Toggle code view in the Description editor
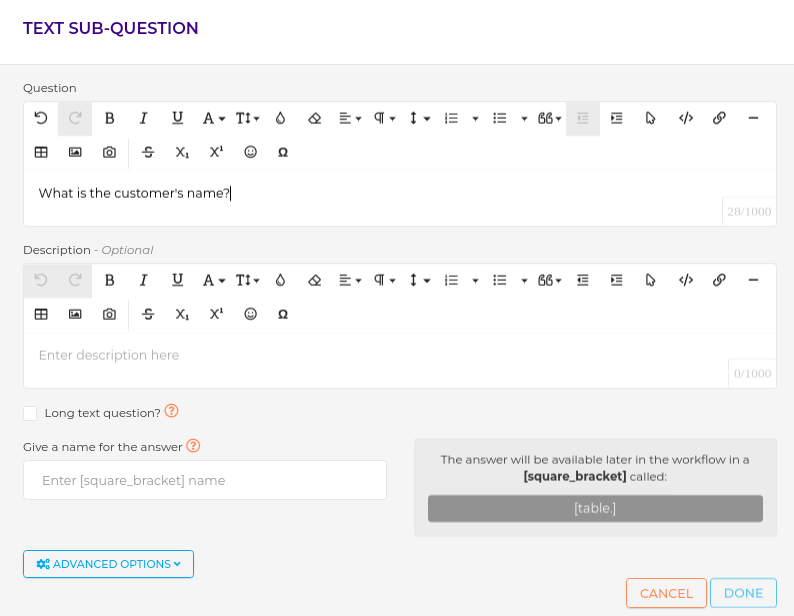The width and height of the screenshot is (794, 616). tap(686, 280)
